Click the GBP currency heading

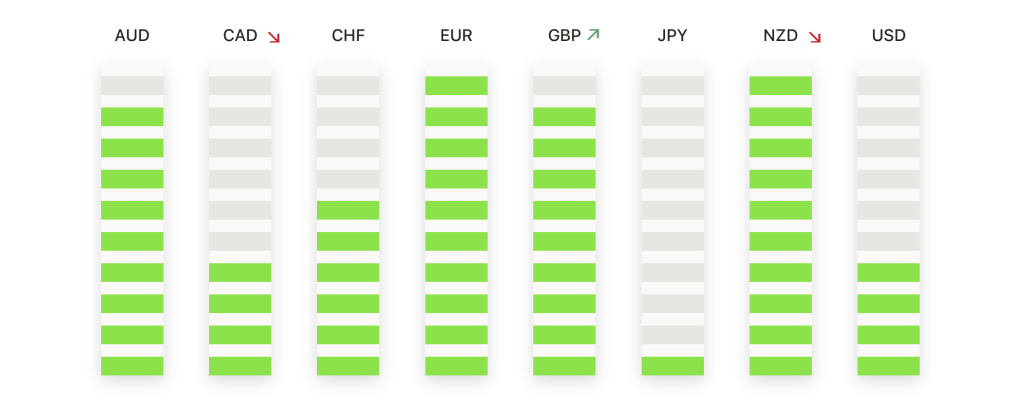coord(564,36)
